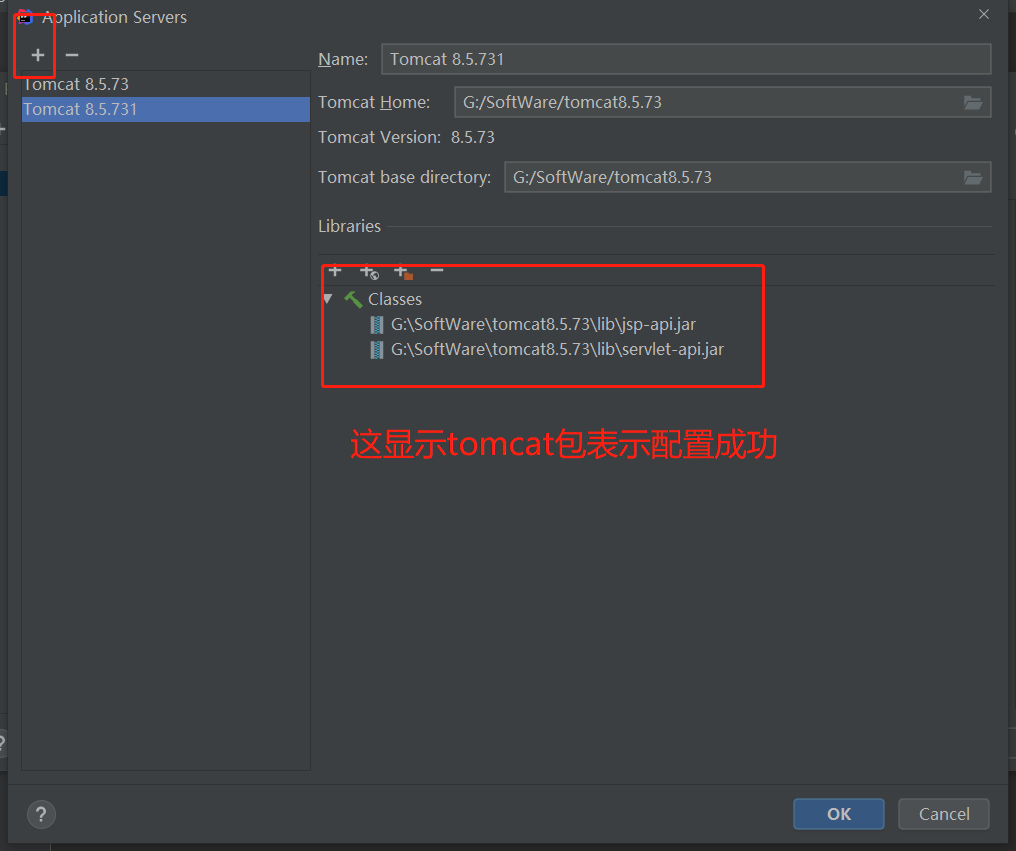Select the servlet-api.jar library entry
This screenshot has height=851, width=1016.
[557, 349]
